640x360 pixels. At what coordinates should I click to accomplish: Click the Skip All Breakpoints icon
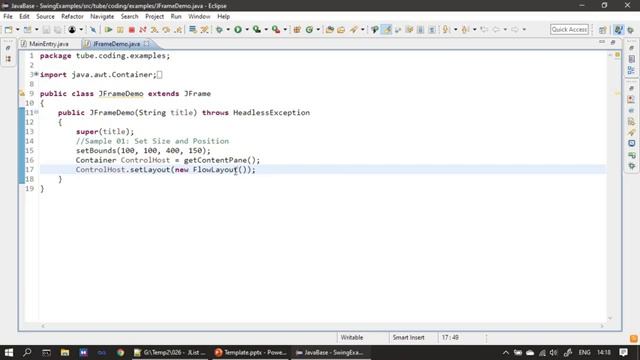tap(93, 30)
